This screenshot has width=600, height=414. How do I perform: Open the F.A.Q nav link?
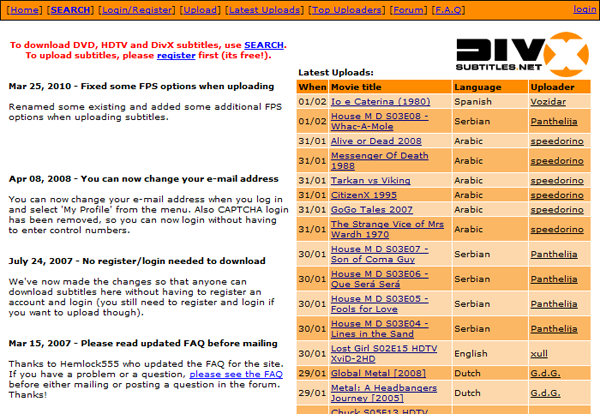(448, 10)
